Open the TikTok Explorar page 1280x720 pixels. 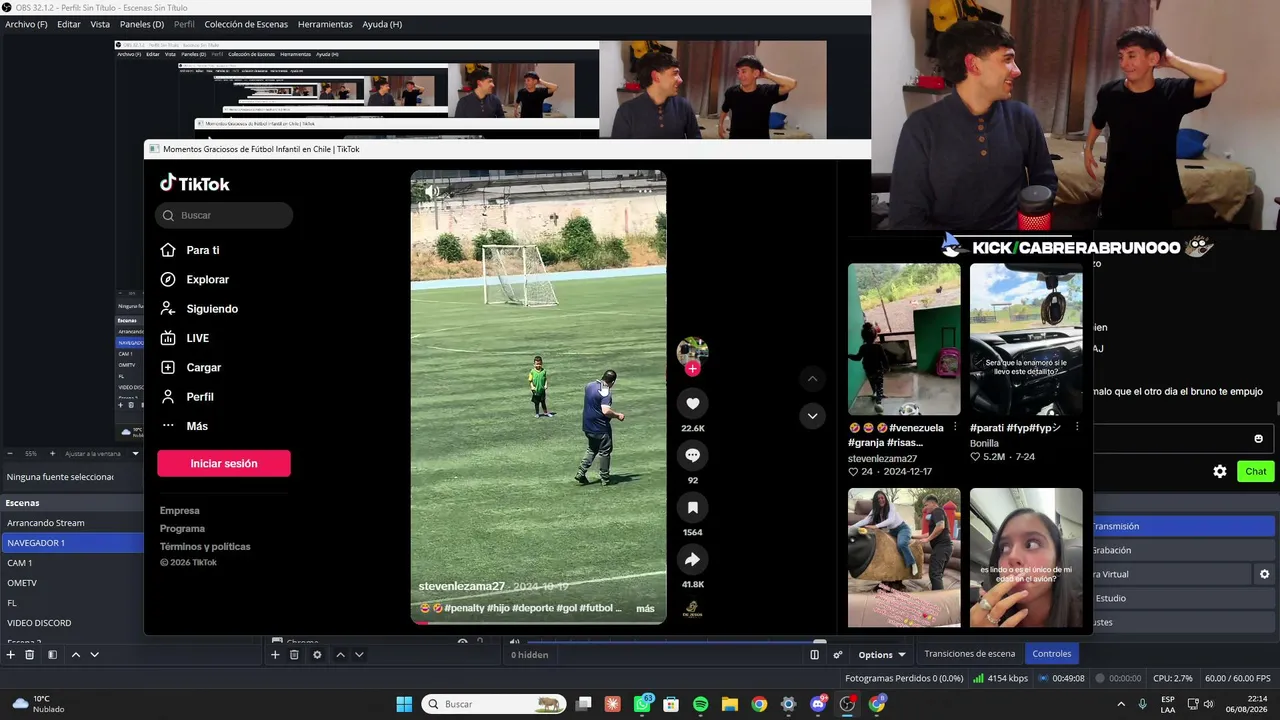pyautogui.click(x=207, y=280)
